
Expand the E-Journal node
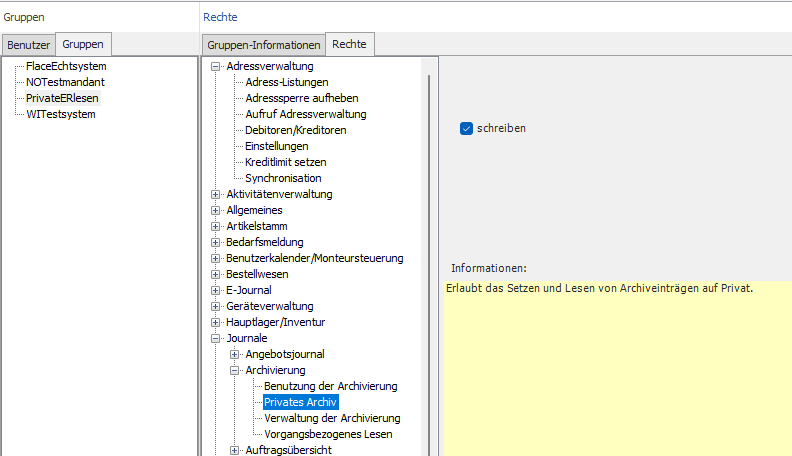215,290
